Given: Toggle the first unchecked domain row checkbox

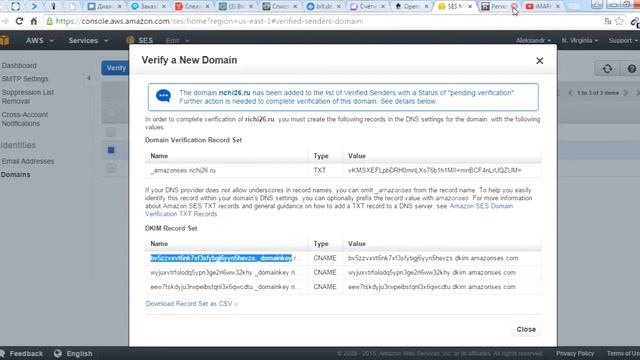Looking at the screenshot, I should (111, 132).
